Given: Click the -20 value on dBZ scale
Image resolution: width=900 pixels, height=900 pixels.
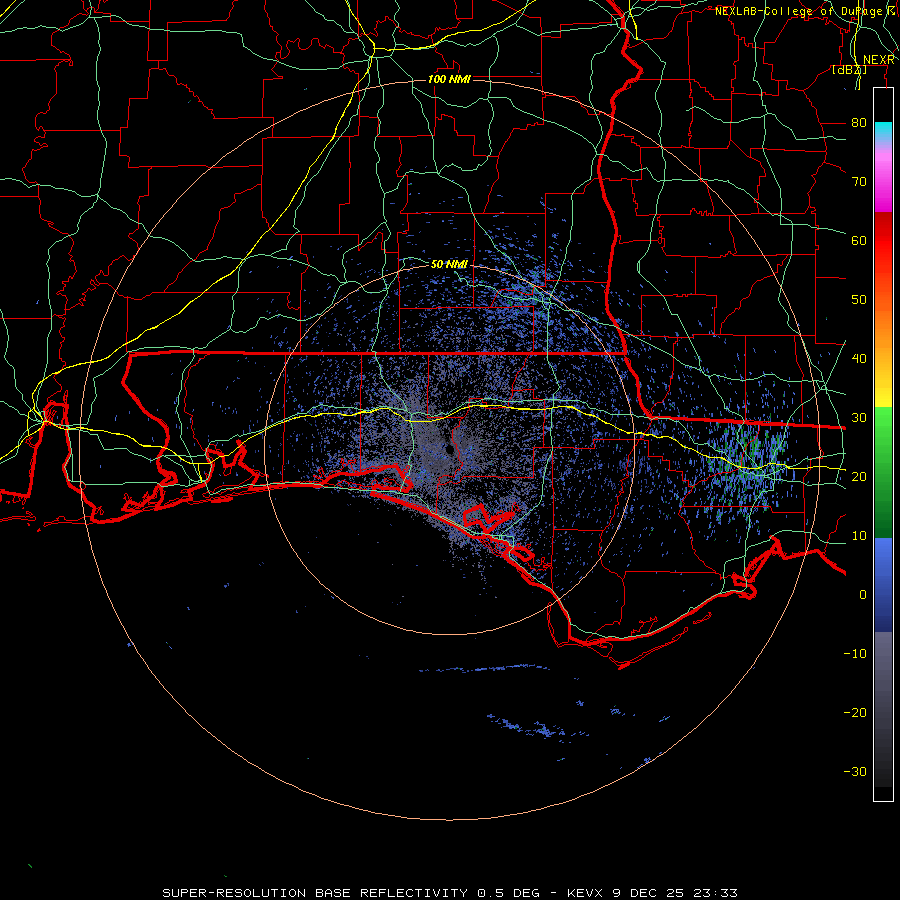Looking at the screenshot, I should point(855,712).
